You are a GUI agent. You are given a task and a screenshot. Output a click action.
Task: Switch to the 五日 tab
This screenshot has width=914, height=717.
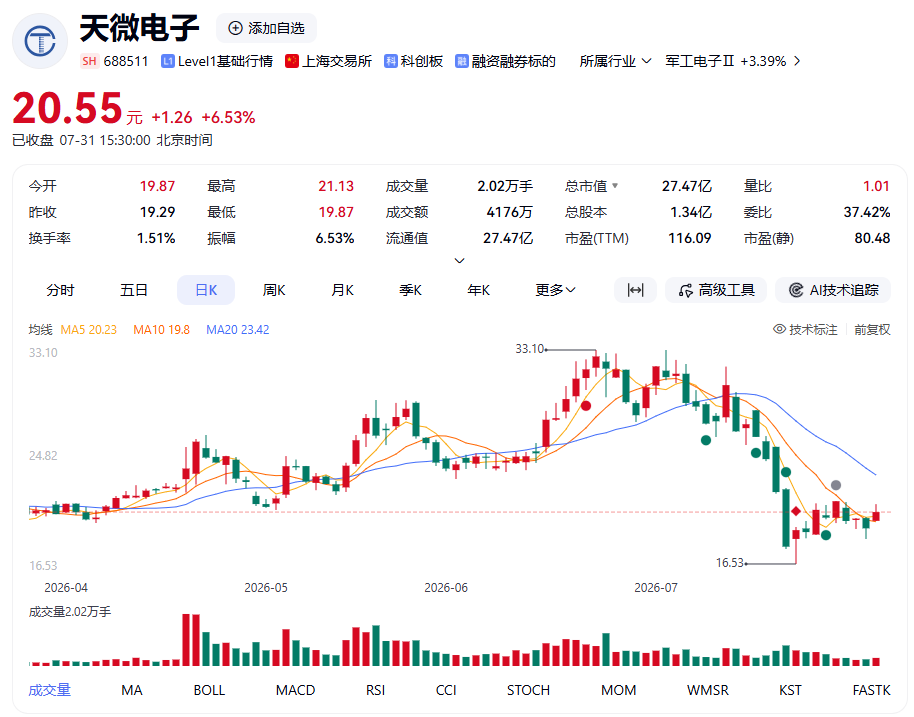[x=133, y=290]
